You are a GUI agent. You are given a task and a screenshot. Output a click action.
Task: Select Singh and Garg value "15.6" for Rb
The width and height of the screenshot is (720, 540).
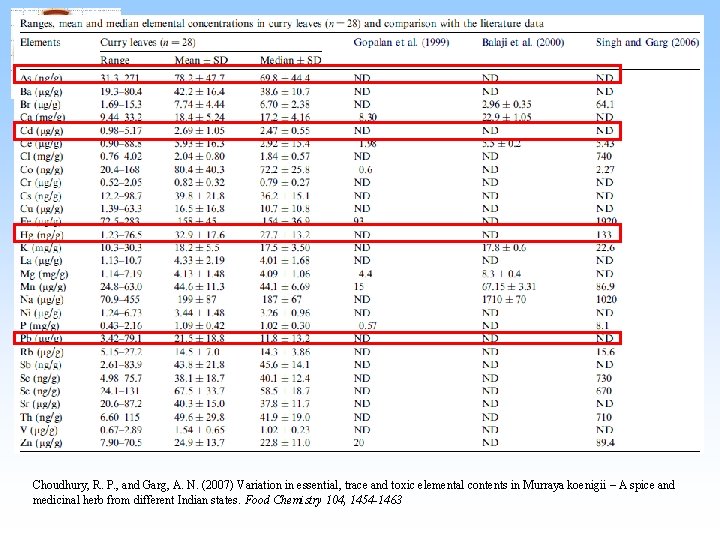605,352
